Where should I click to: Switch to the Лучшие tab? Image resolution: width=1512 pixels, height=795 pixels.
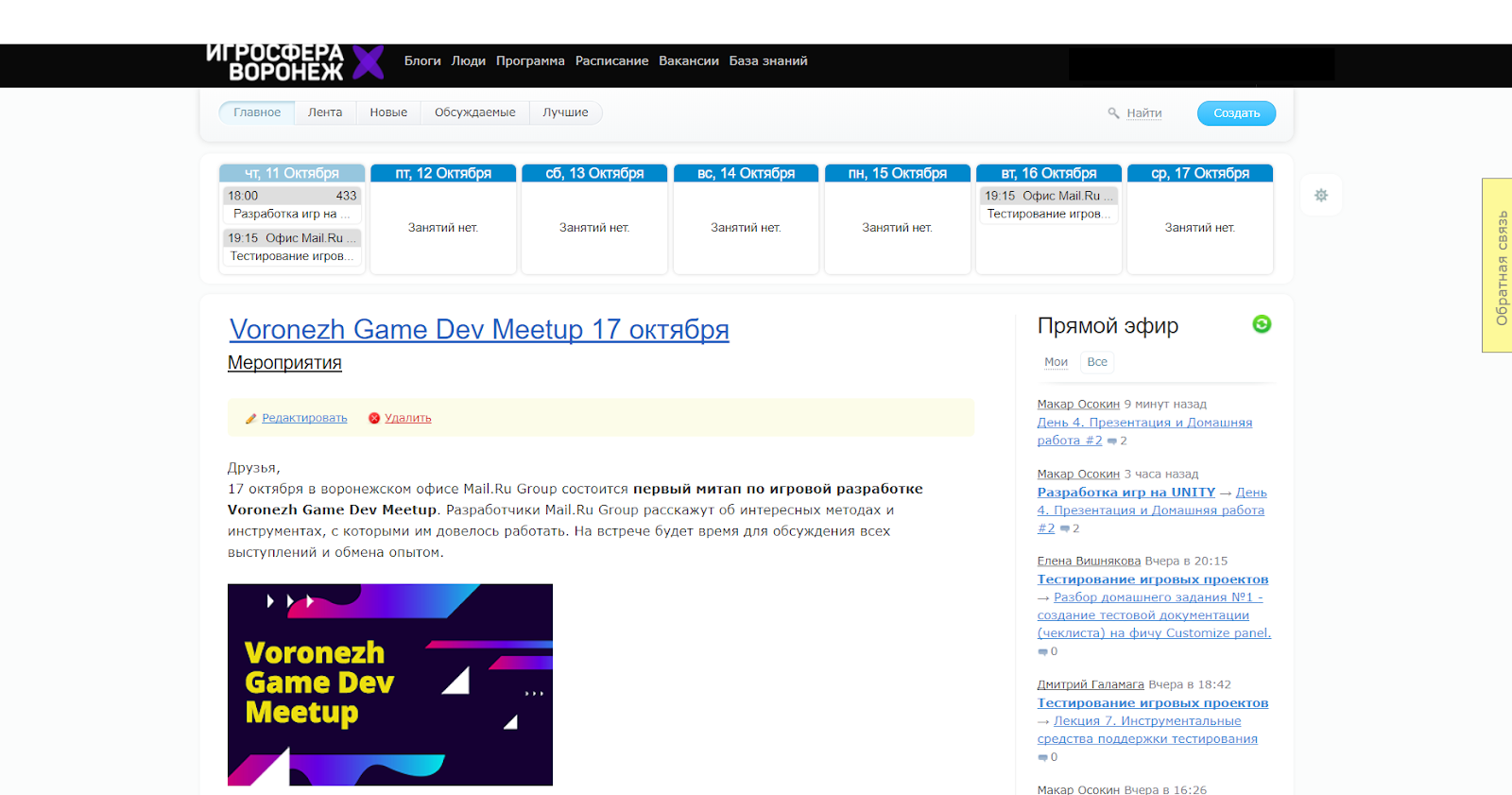565,112
